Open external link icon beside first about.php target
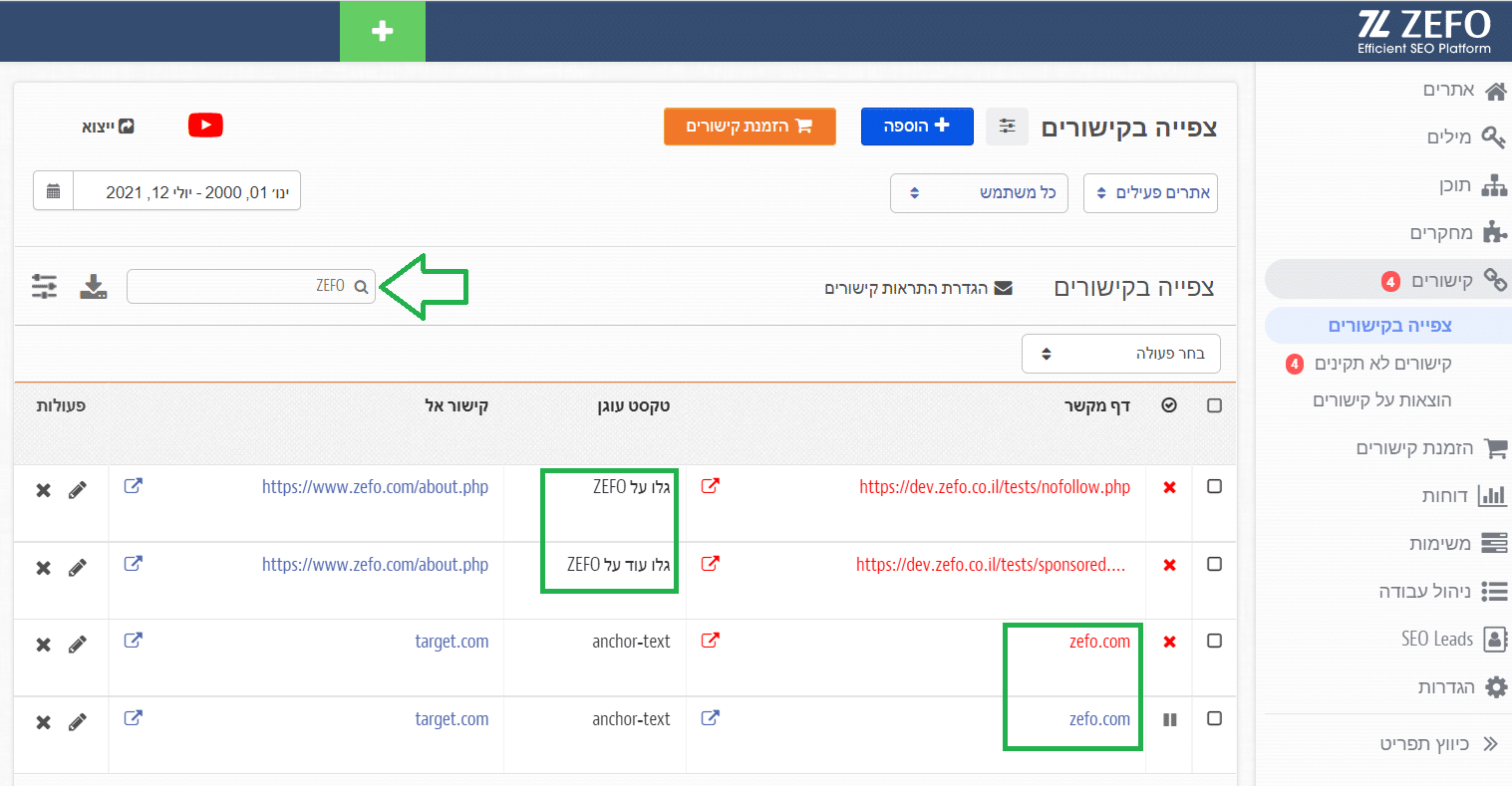This screenshot has width=1512, height=786. (x=133, y=486)
